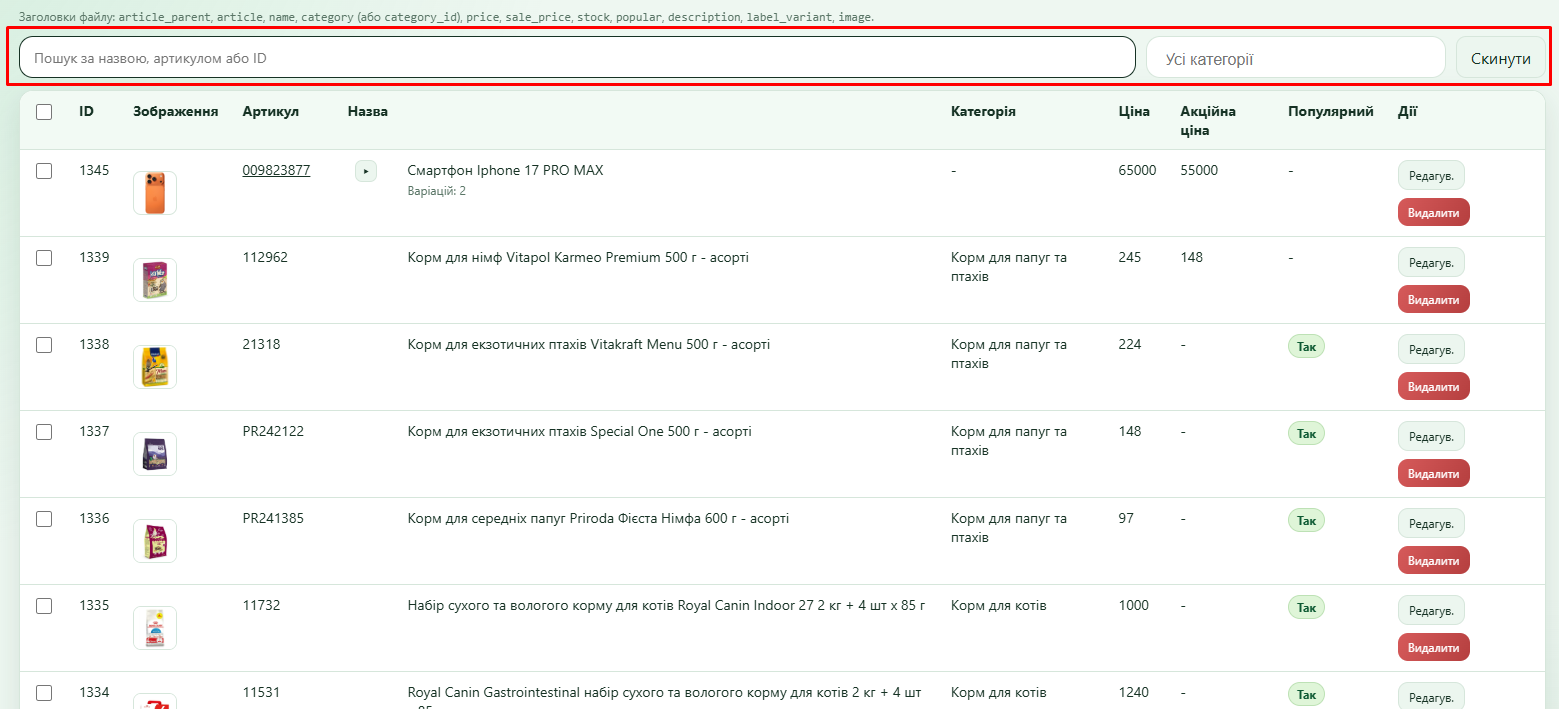1559x709 pixels.
Task: Edit the Priroda Фієста Німфа product
Action: pyautogui.click(x=1431, y=524)
